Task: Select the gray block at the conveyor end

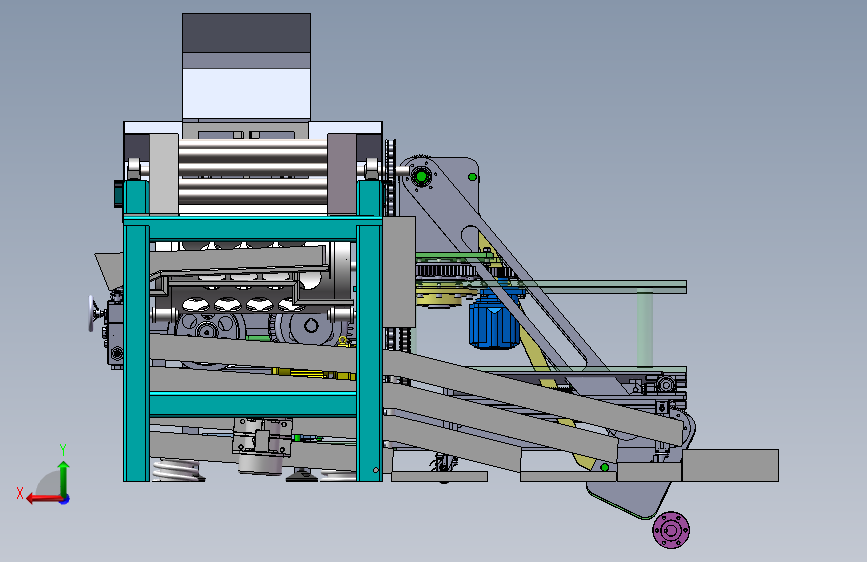Action: [730, 465]
